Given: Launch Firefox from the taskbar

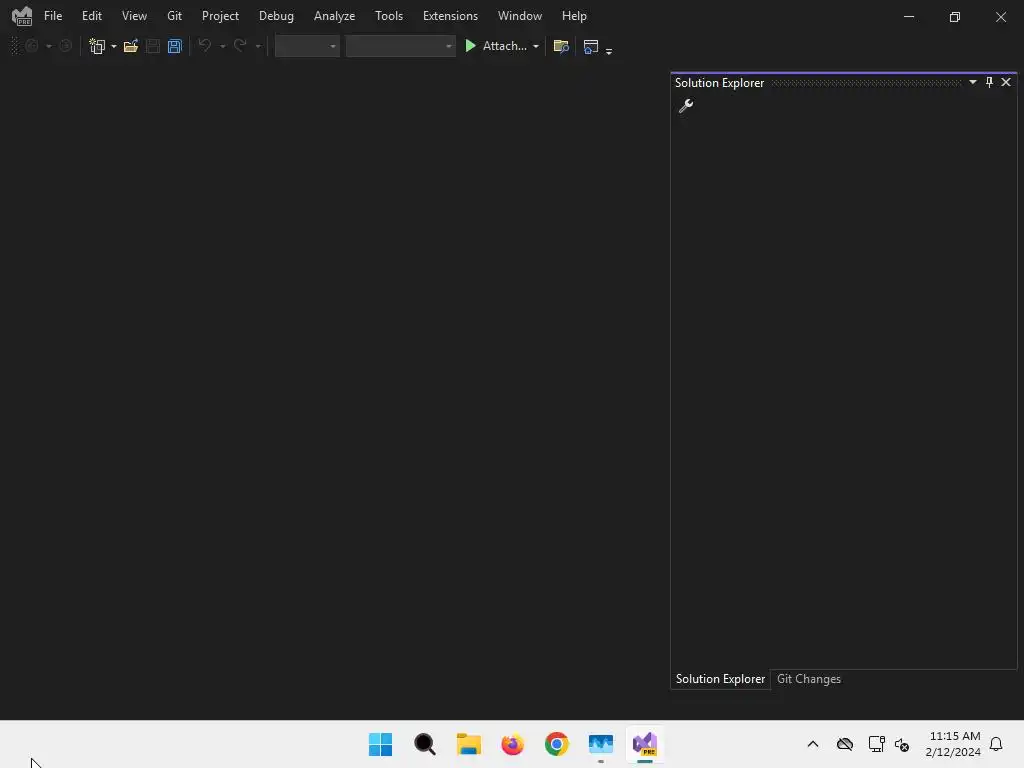Looking at the screenshot, I should pyautogui.click(x=513, y=744).
